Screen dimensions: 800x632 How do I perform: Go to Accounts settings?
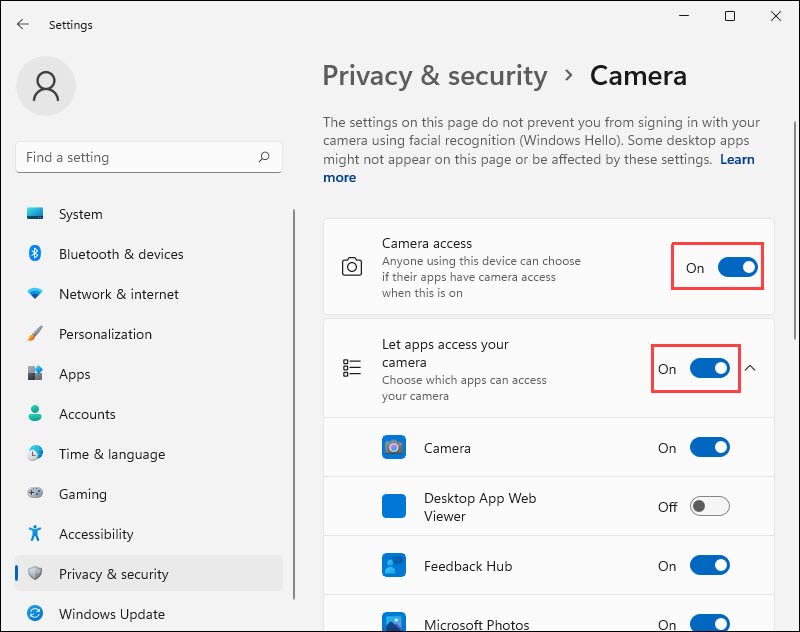[x=148, y=414]
